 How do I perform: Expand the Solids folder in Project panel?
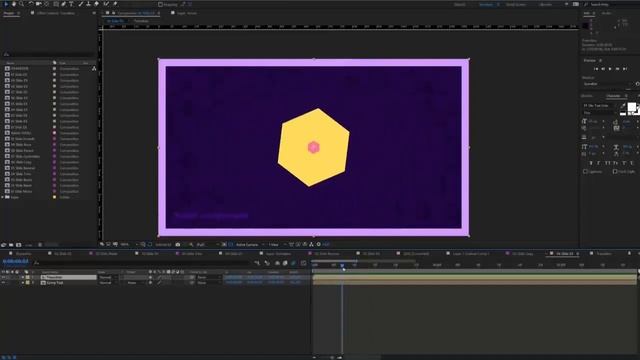(3, 197)
